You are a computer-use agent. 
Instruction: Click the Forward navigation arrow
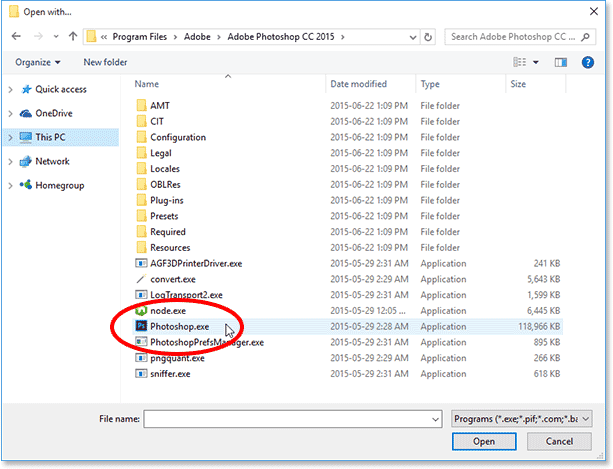click(x=38, y=36)
